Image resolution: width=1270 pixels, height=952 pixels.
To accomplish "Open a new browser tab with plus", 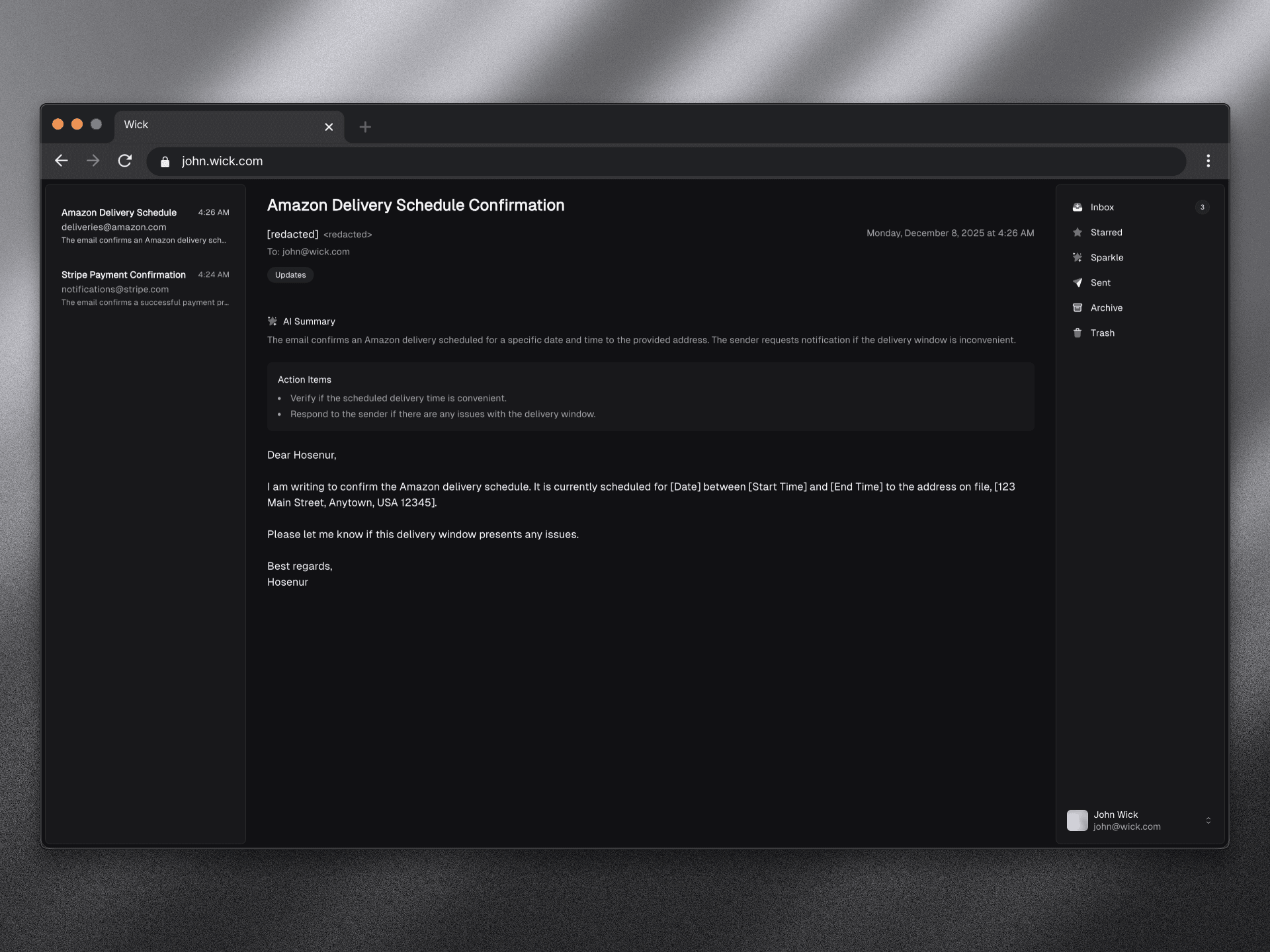I will pos(365,126).
